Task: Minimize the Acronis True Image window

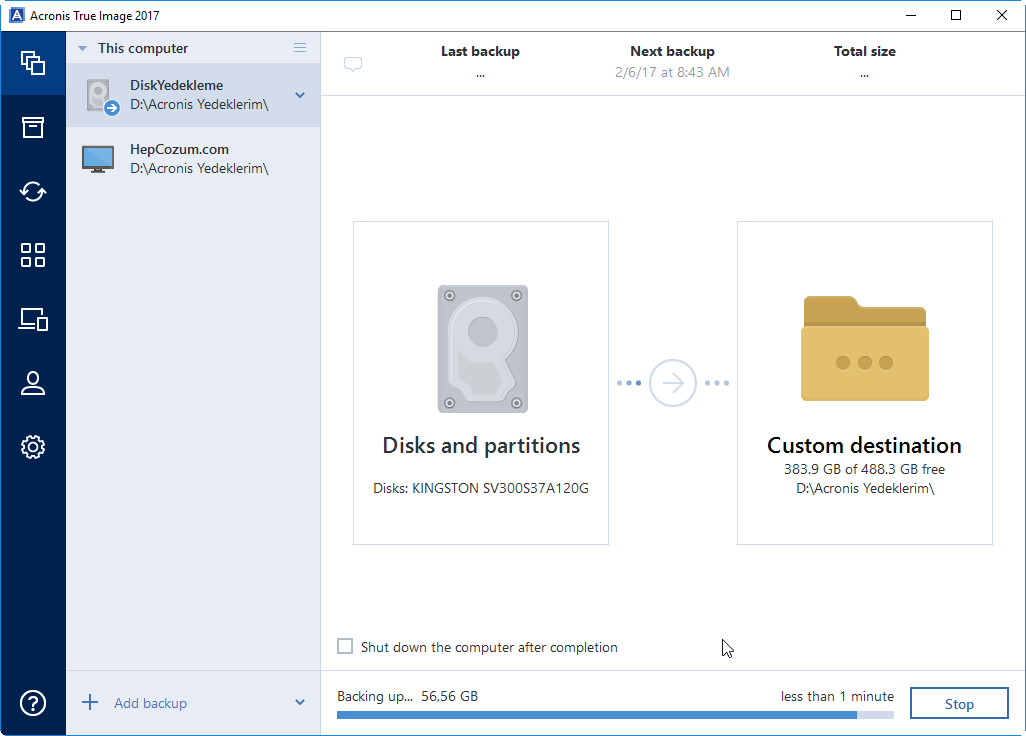Action: point(910,15)
